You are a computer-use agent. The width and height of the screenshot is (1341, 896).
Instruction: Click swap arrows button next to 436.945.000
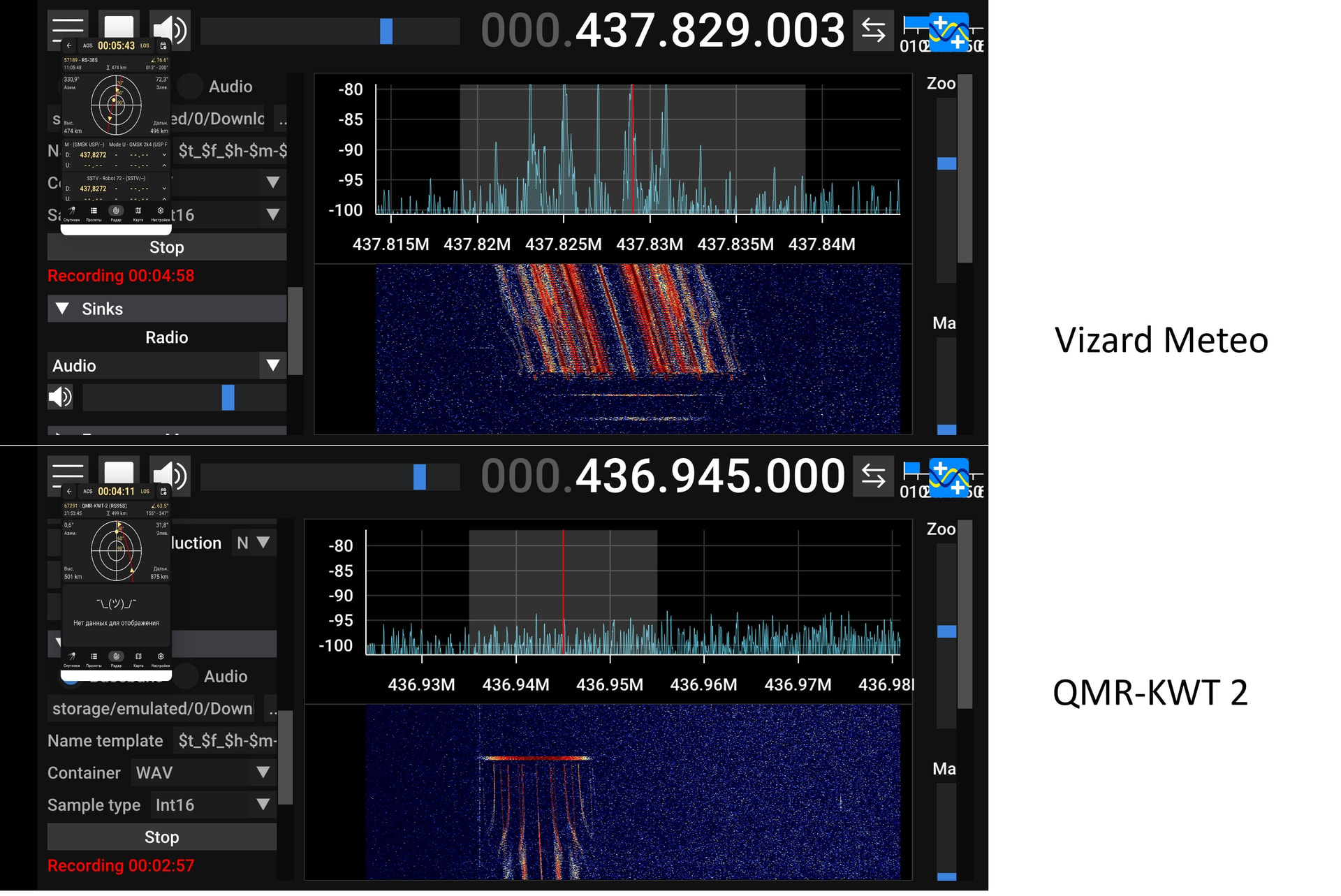click(x=873, y=476)
